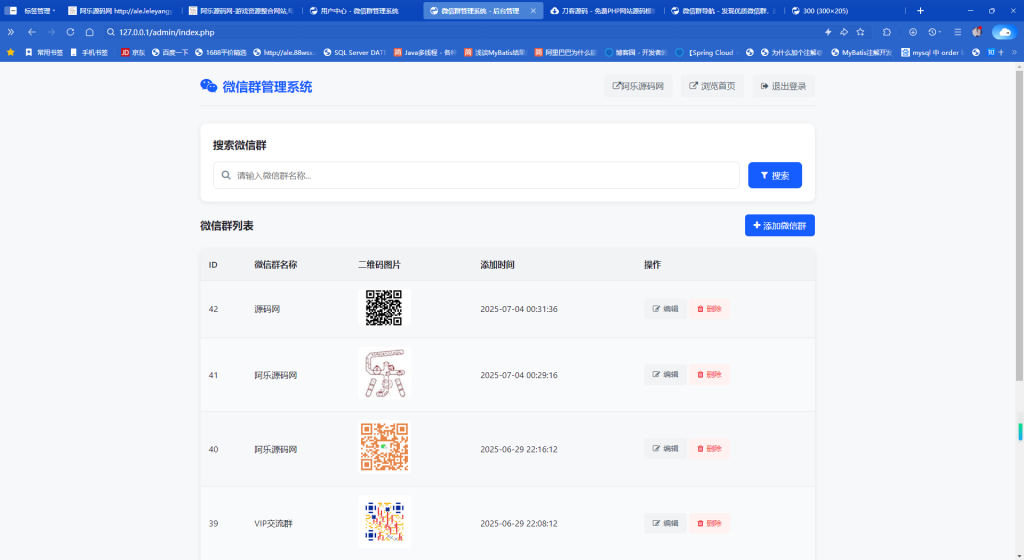Click the browser forward arrow
This screenshot has height=560, width=1024.
coord(51,32)
